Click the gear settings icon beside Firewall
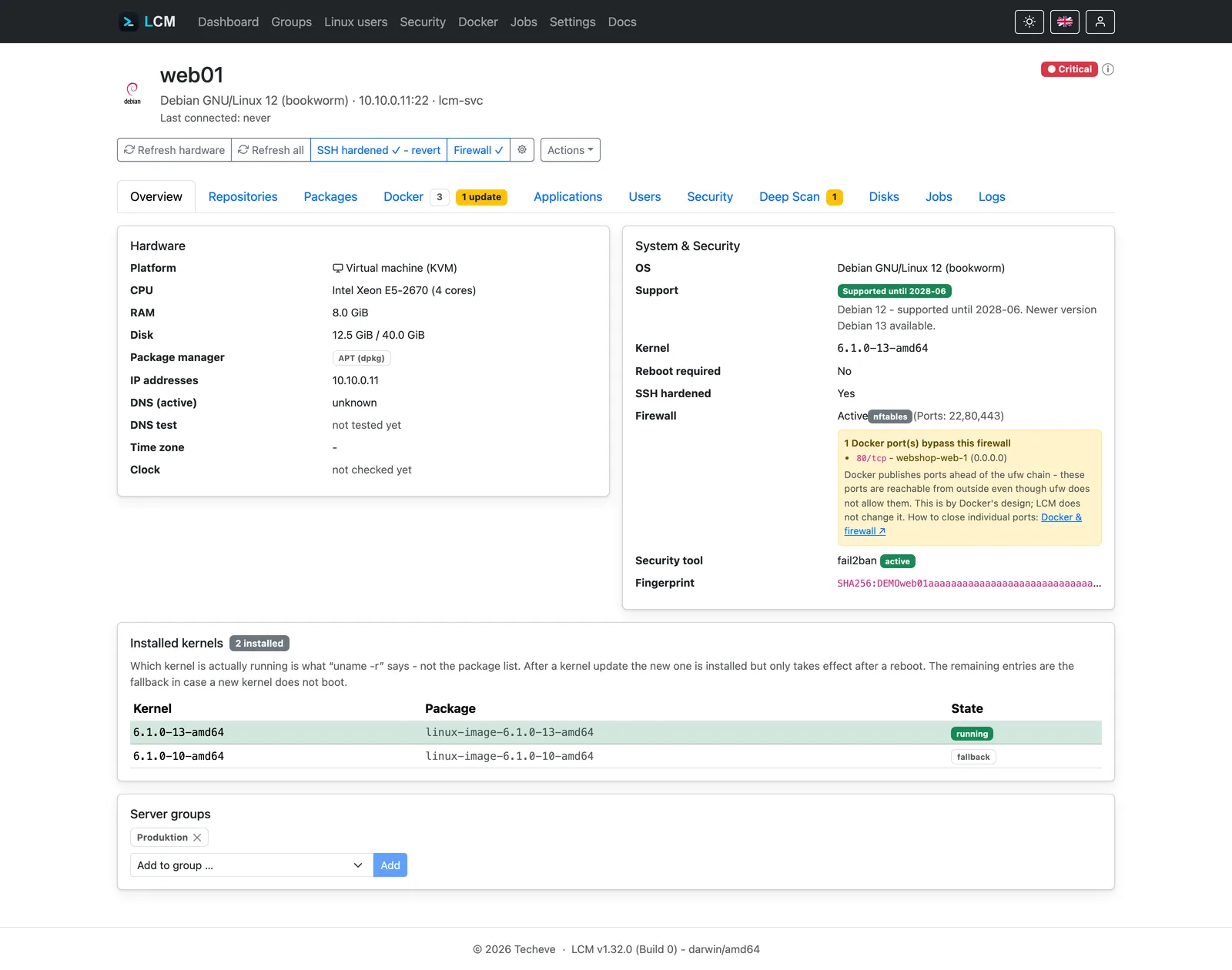 tap(521, 150)
